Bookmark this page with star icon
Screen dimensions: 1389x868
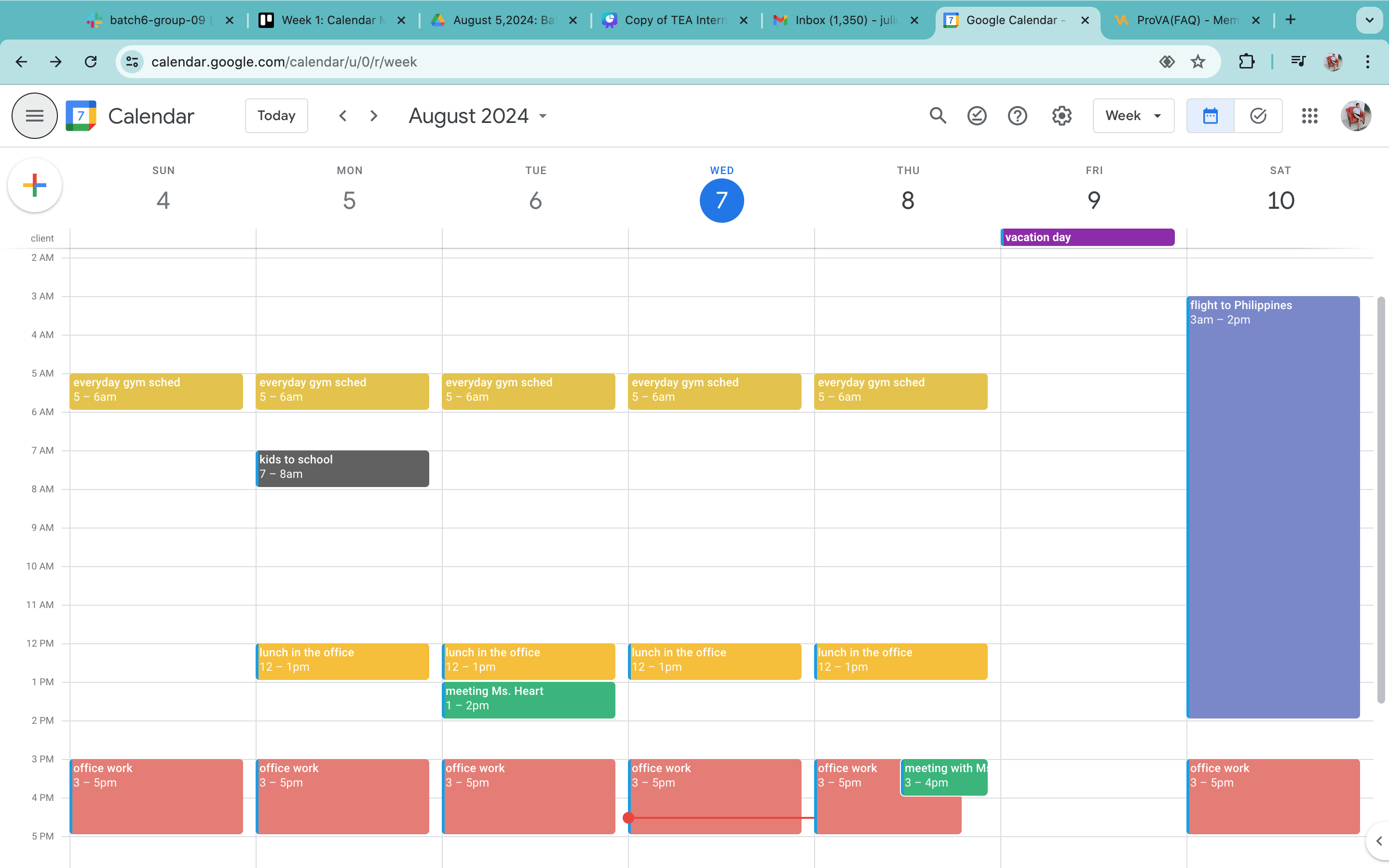pos(1198,61)
